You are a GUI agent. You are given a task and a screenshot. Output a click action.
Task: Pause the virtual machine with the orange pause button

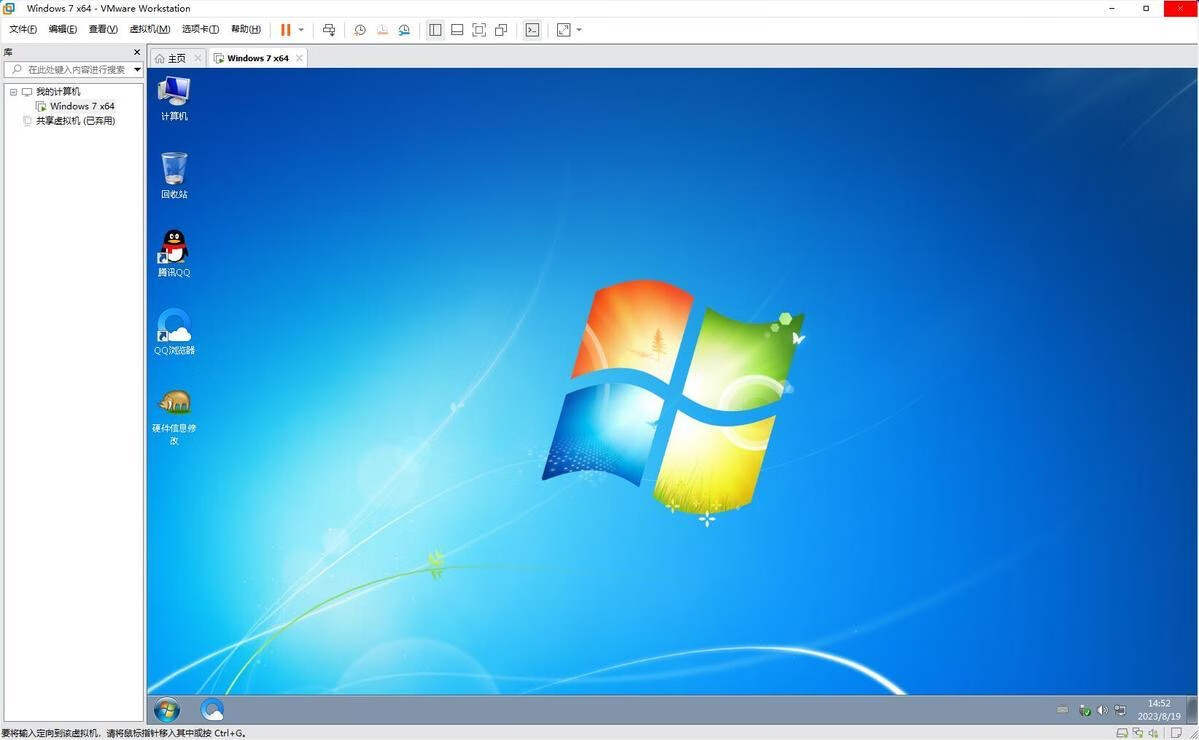click(285, 30)
